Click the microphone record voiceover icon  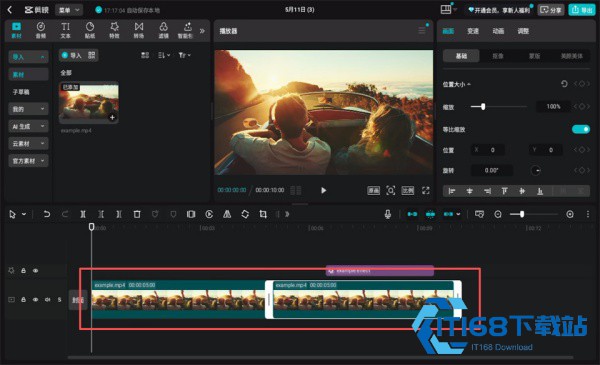[388, 214]
